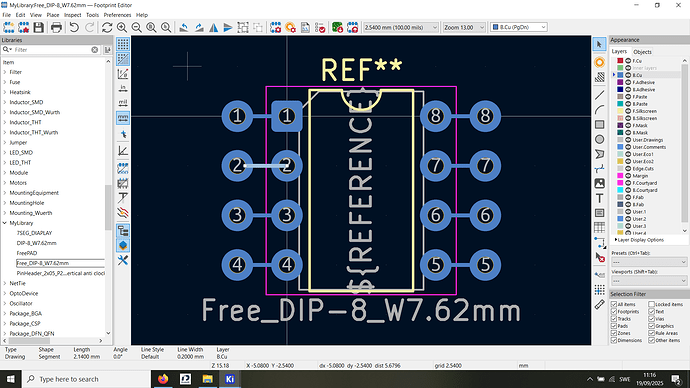Expand the Inductor_SMD library
The image size is (690, 388).
(x=5, y=102)
